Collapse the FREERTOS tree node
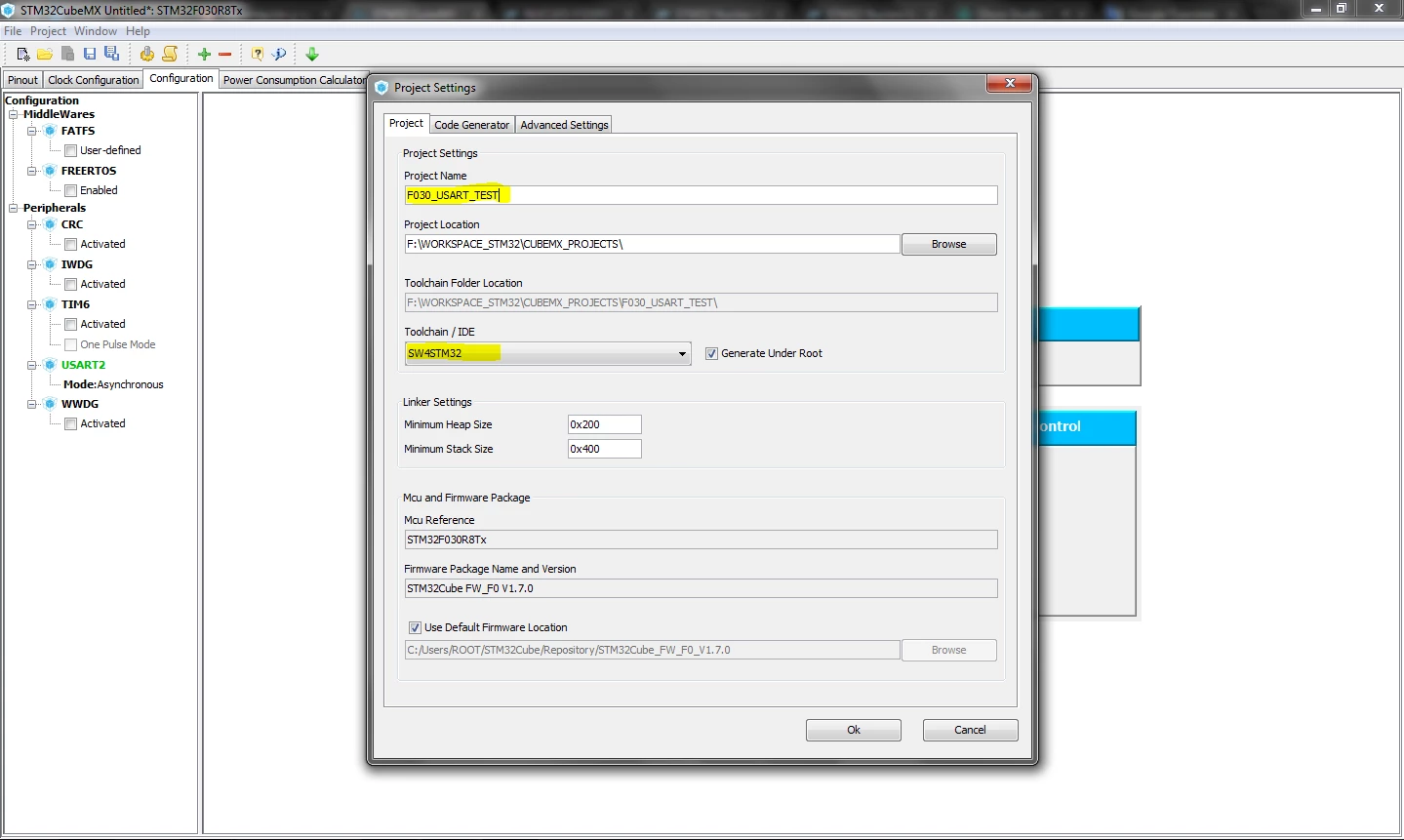This screenshot has width=1404, height=840. 32,171
